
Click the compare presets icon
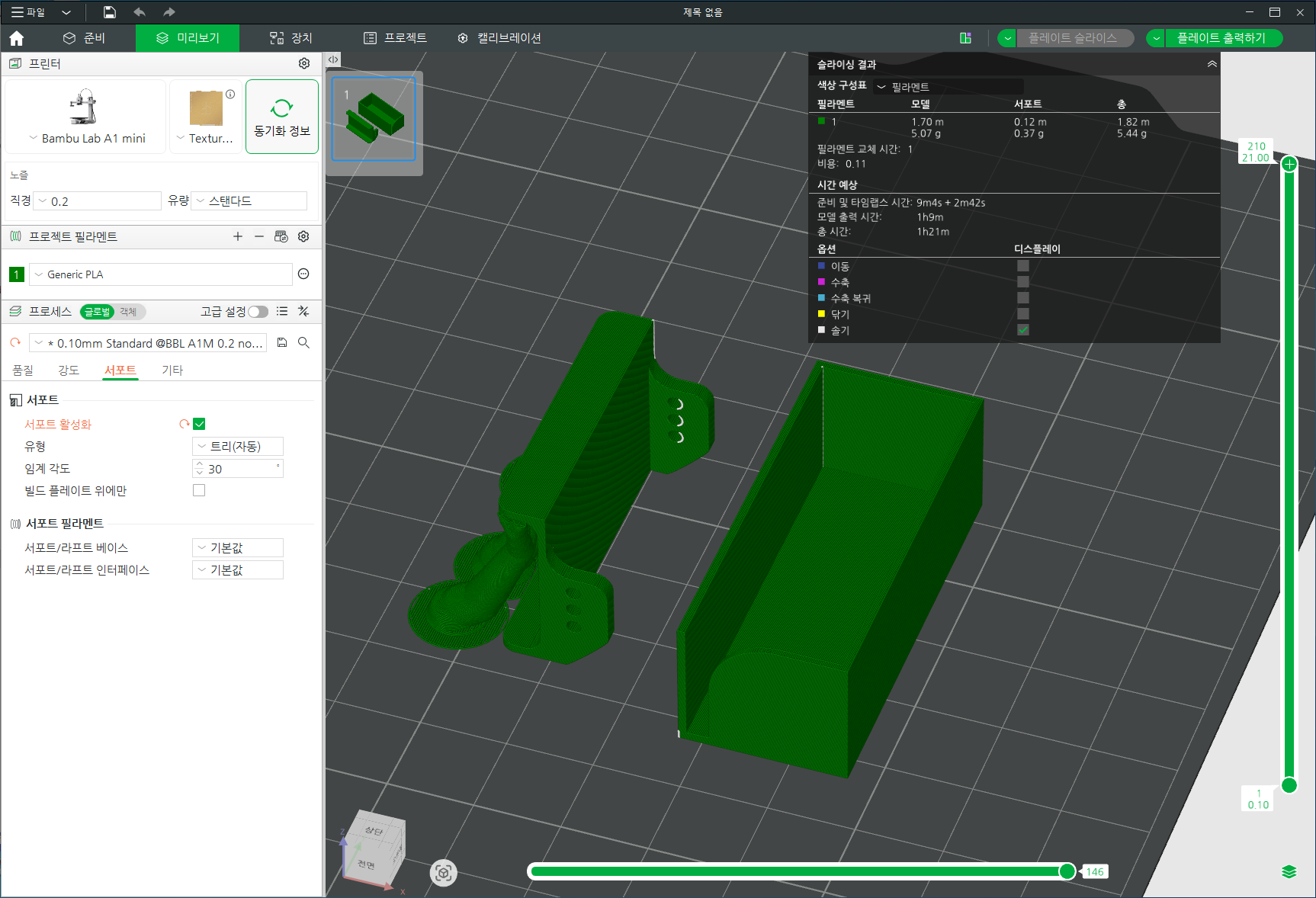point(303,311)
